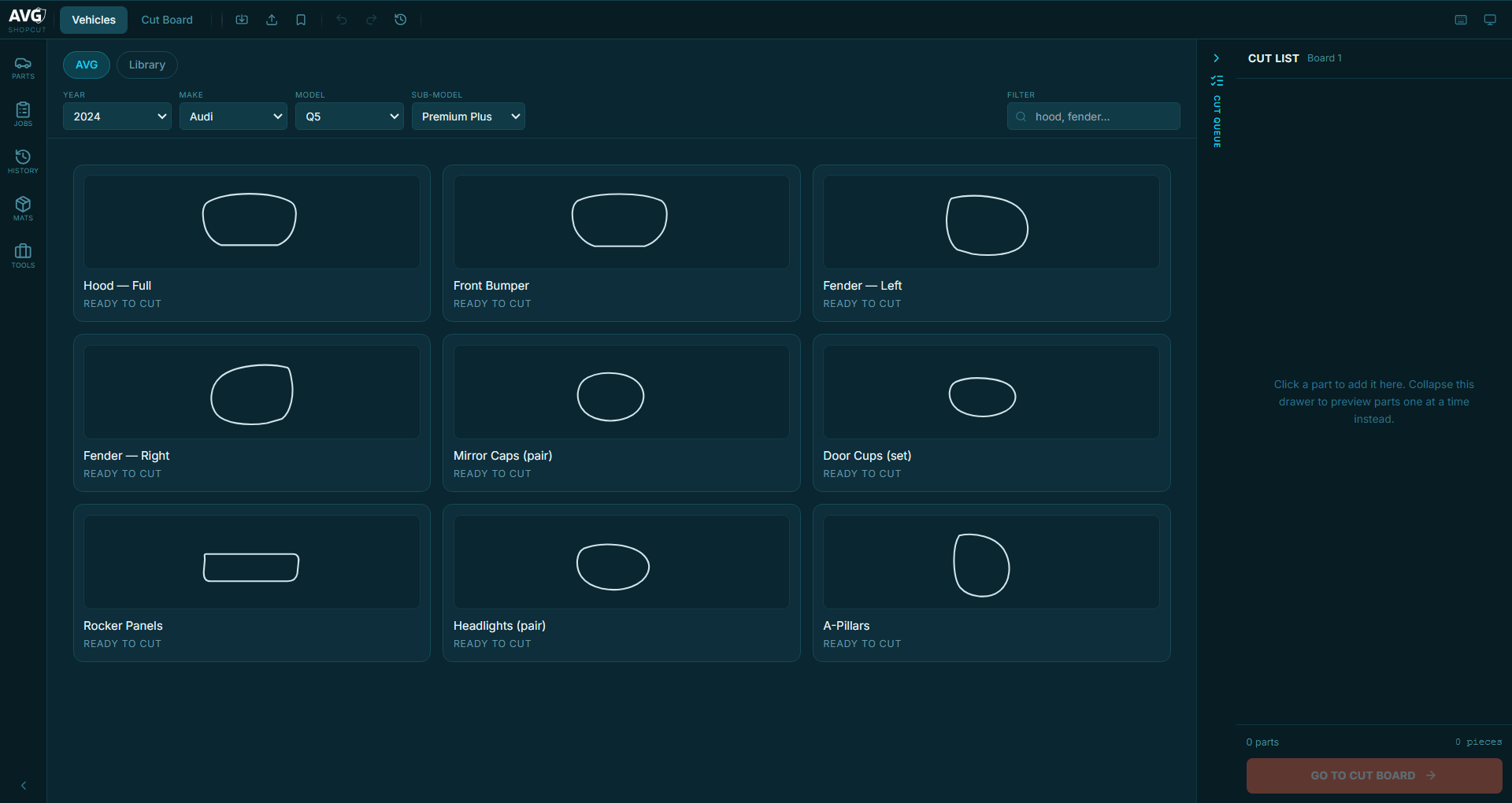
Task: Click the redo arrow icon
Action: click(371, 20)
